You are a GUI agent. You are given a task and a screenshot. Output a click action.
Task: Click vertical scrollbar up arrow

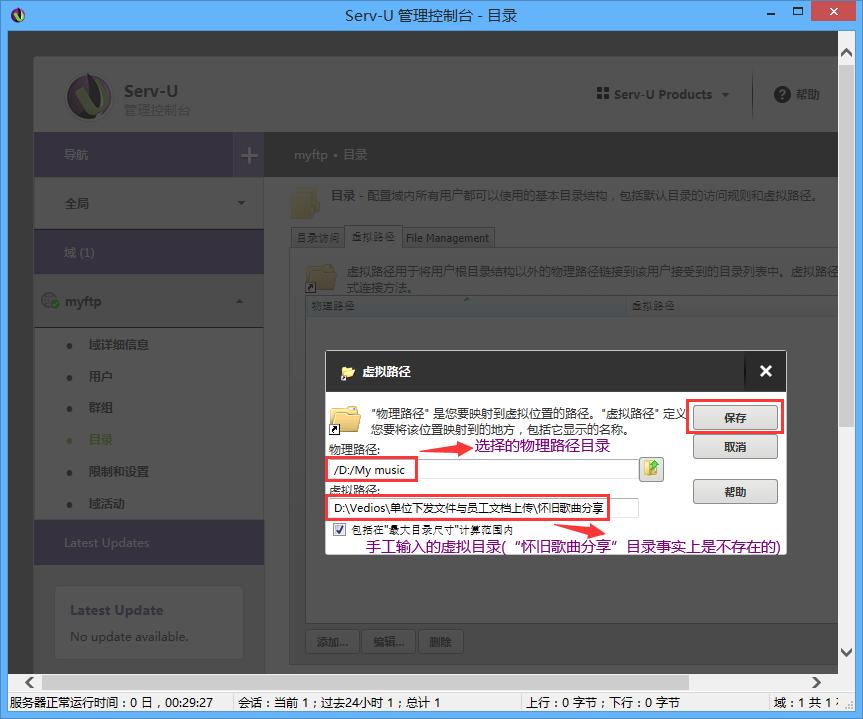click(846, 53)
